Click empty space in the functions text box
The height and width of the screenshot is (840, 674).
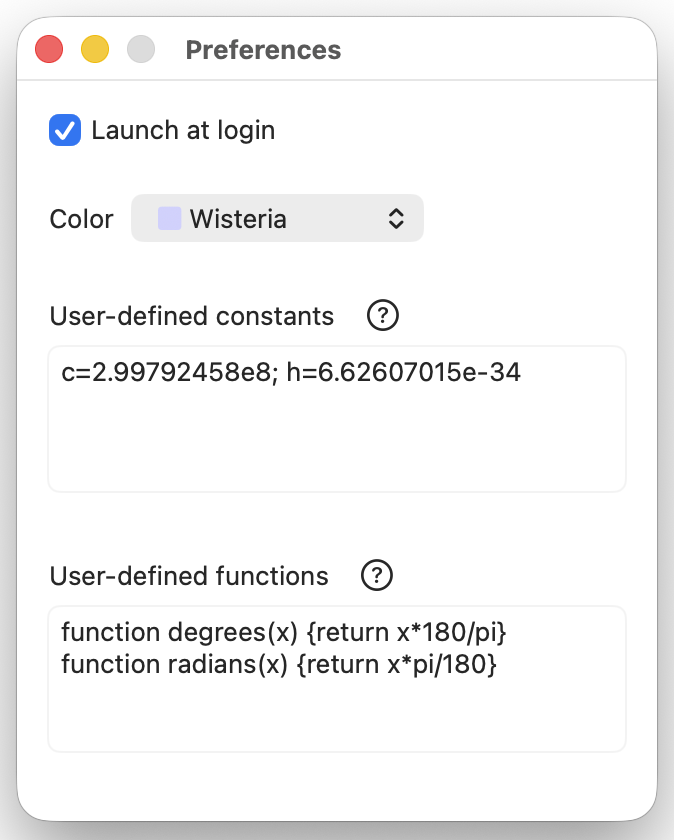[x=336, y=715]
